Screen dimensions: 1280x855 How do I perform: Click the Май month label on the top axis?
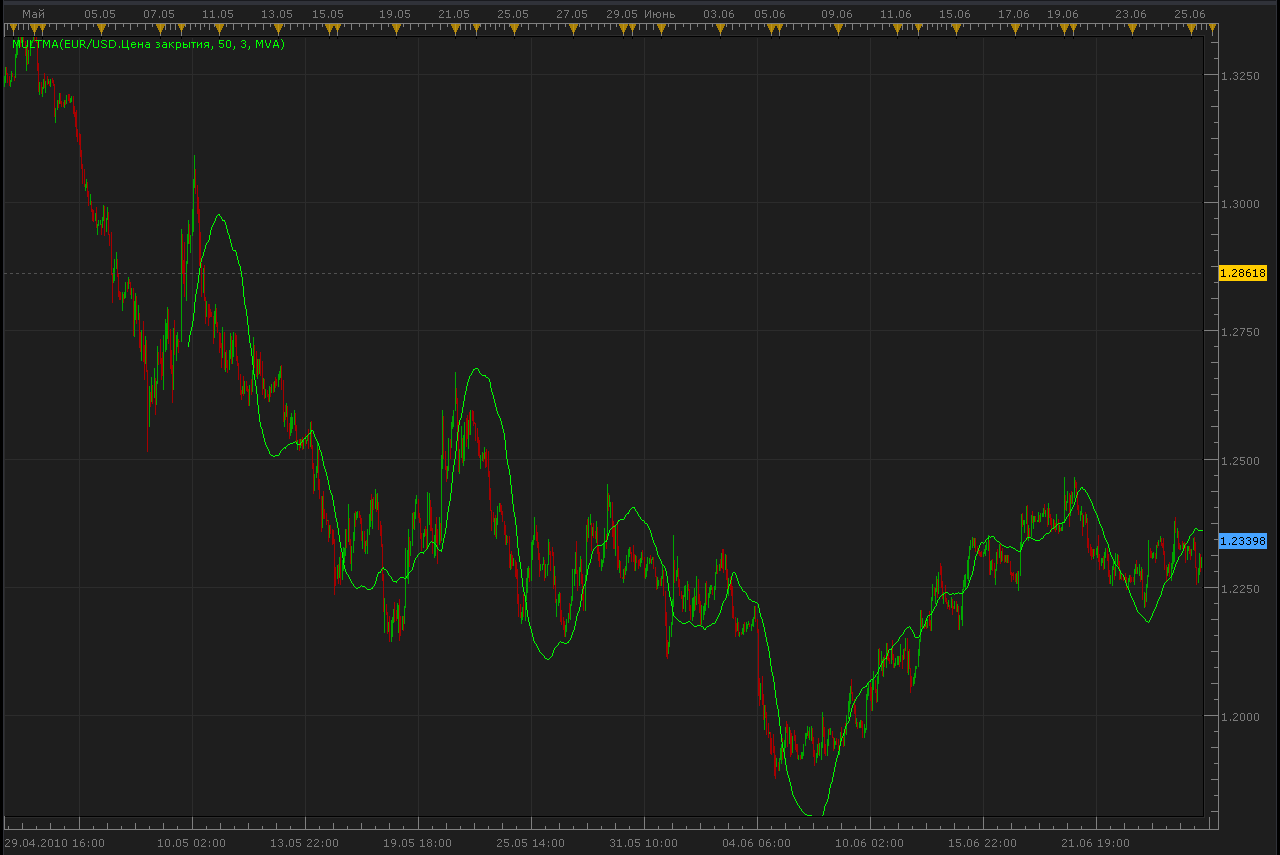[33, 14]
